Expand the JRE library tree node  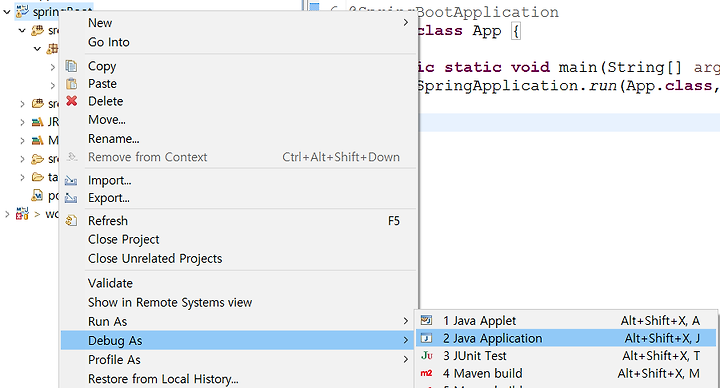22,122
